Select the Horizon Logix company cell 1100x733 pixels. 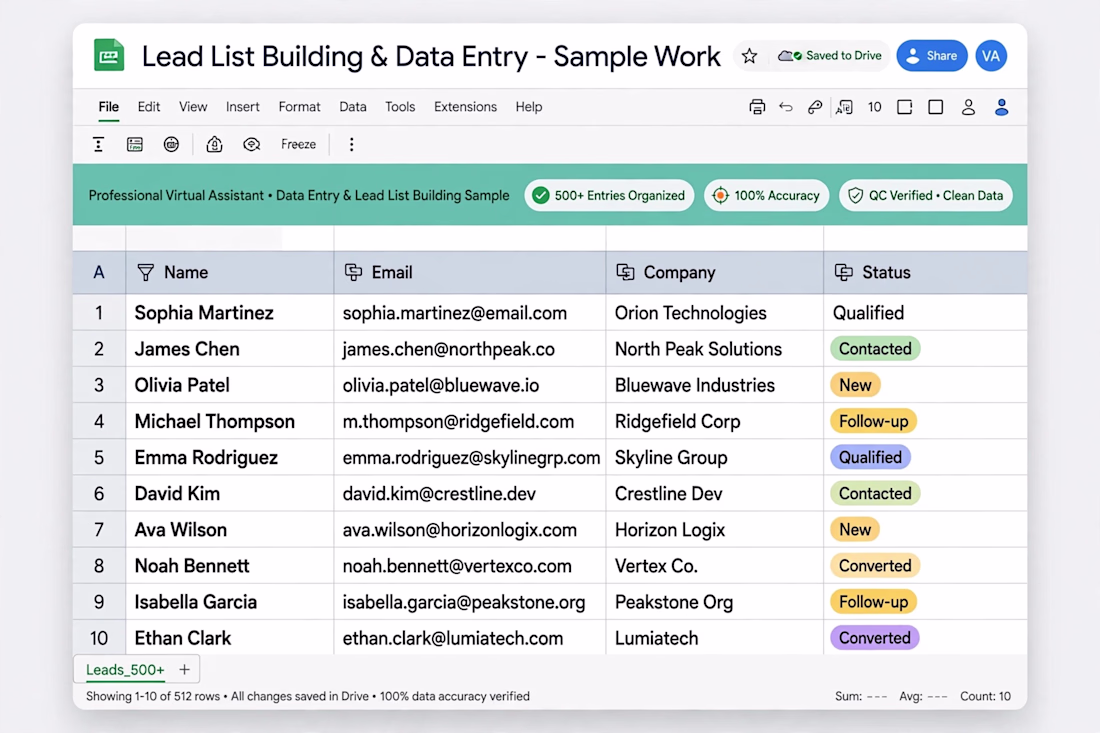[715, 530]
